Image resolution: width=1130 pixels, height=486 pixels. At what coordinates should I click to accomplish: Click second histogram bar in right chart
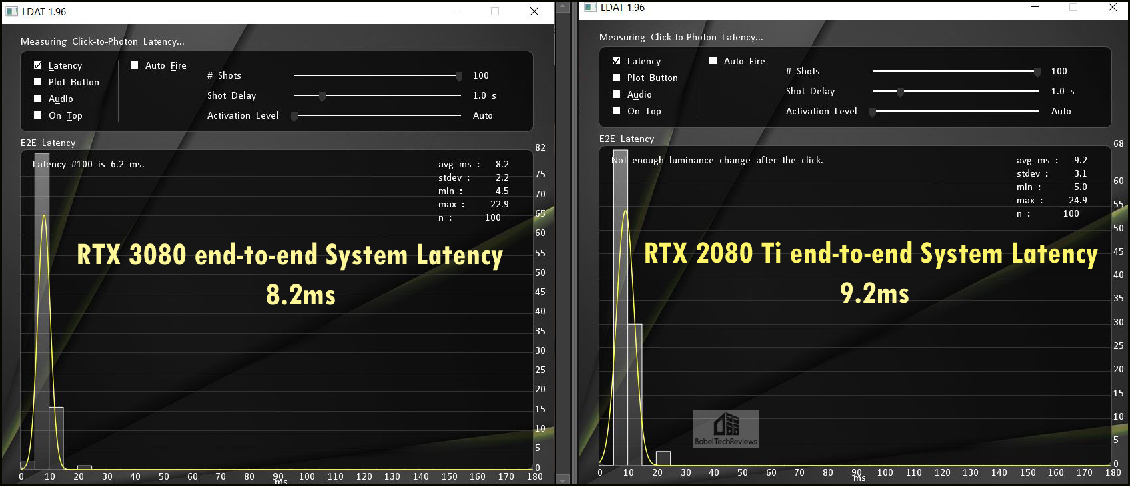pyautogui.click(x=635, y=394)
